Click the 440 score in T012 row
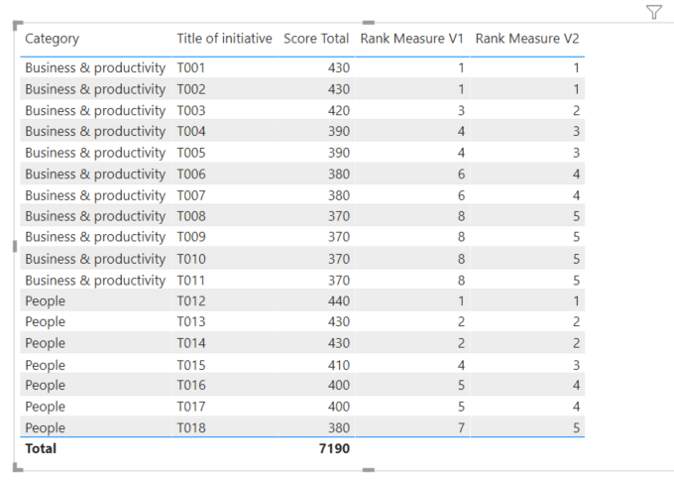The width and height of the screenshot is (674, 483). point(339,301)
